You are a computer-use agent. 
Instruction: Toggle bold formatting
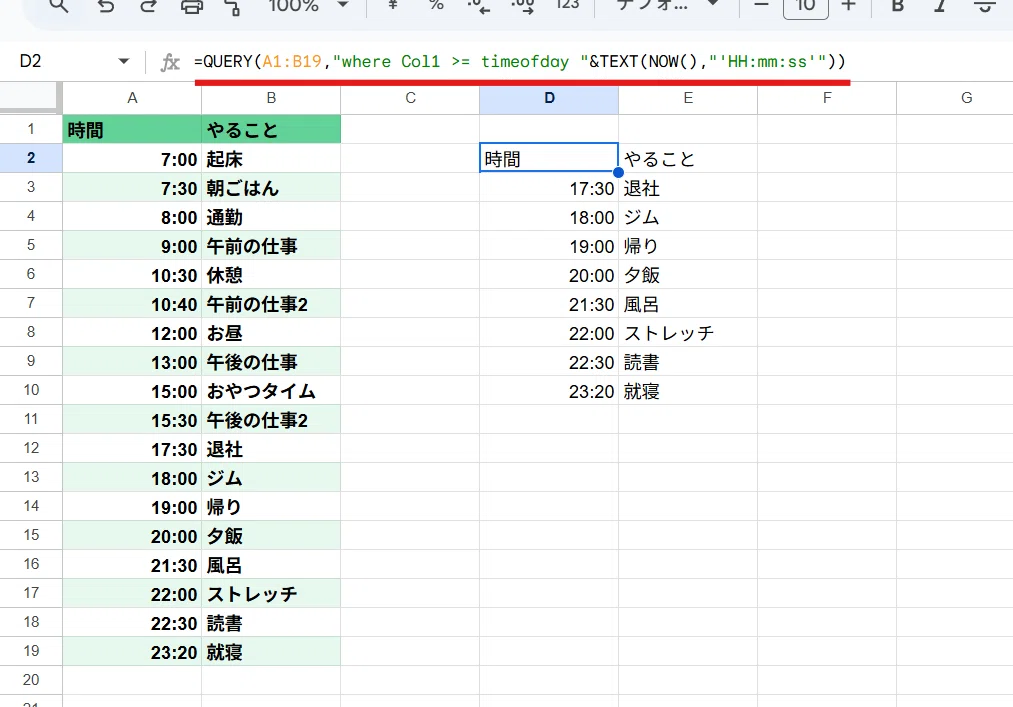(897, 5)
